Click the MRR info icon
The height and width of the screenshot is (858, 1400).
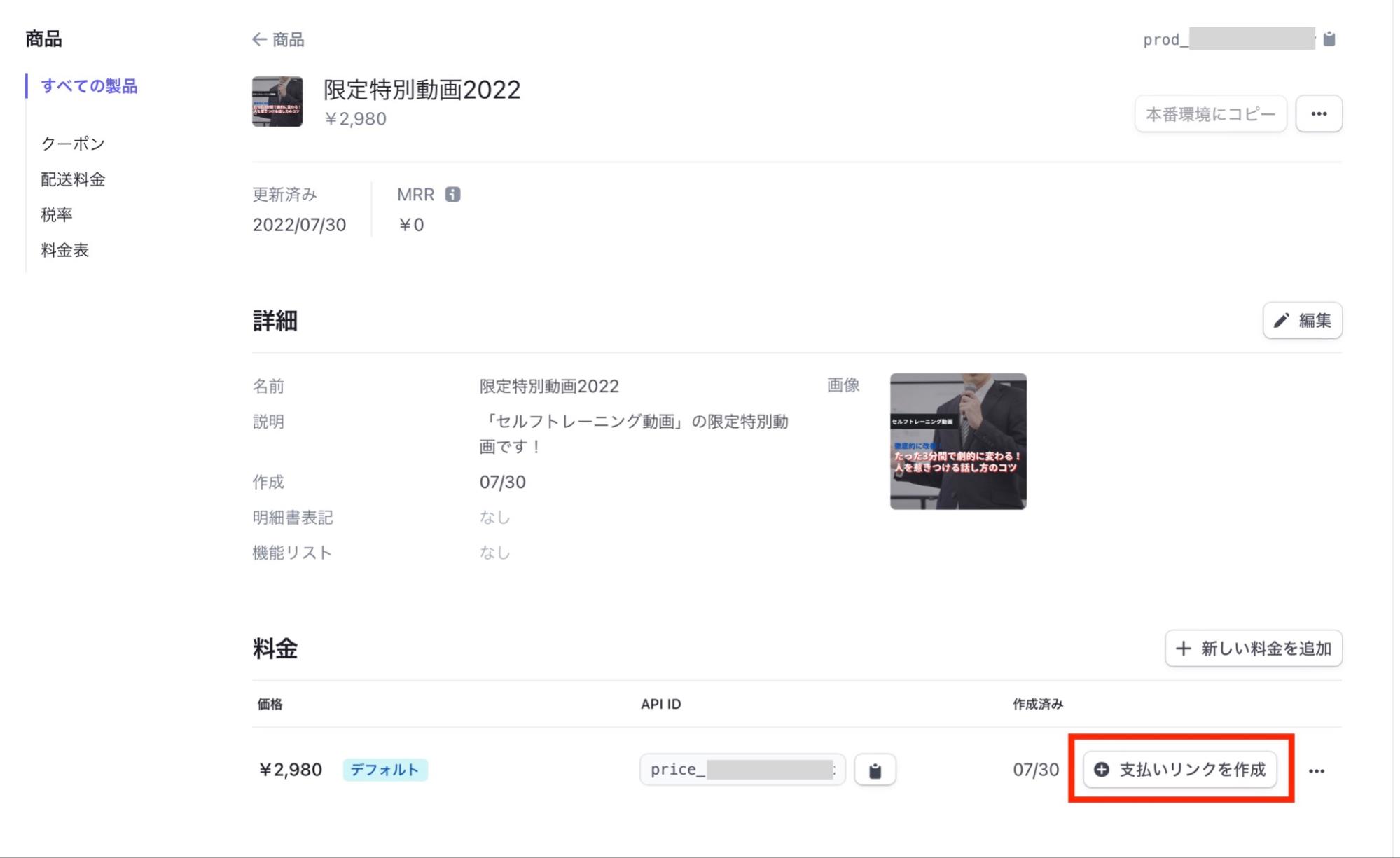(452, 195)
